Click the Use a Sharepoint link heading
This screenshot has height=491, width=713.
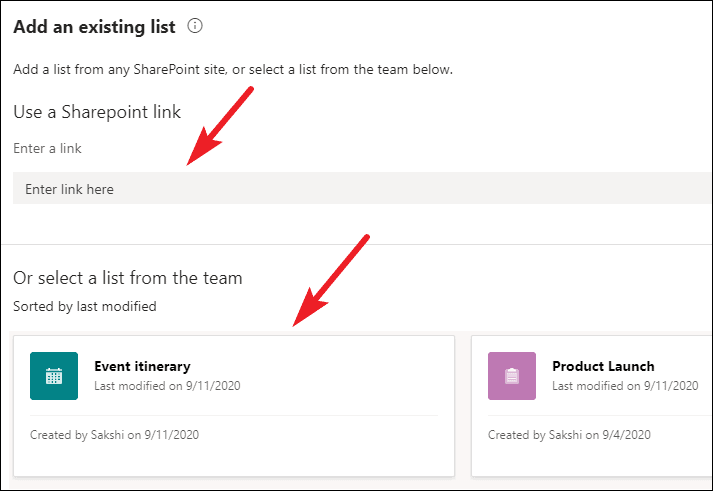point(97,112)
